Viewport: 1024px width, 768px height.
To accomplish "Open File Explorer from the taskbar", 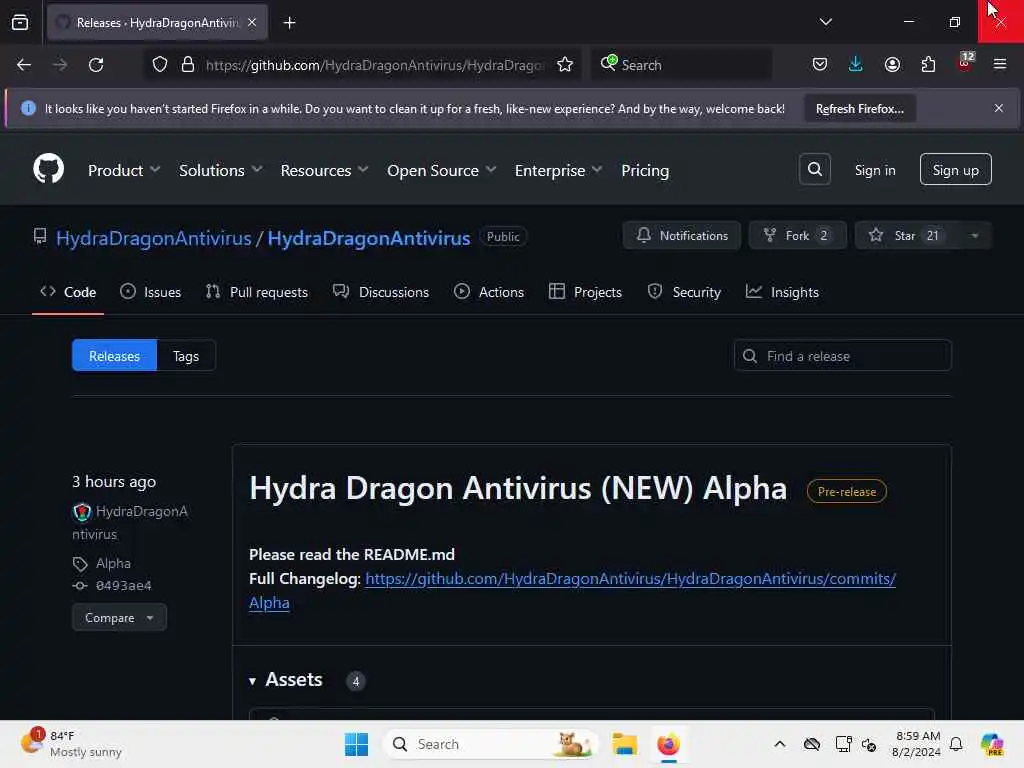I will click(x=624, y=744).
